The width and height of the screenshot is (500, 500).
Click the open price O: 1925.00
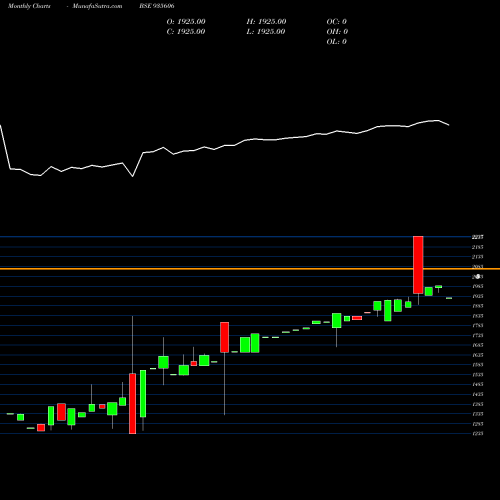pos(186,22)
